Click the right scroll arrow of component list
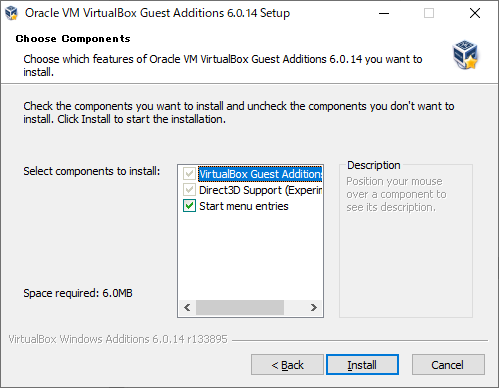The width and height of the screenshot is (499, 388). (x=314, y=307)
